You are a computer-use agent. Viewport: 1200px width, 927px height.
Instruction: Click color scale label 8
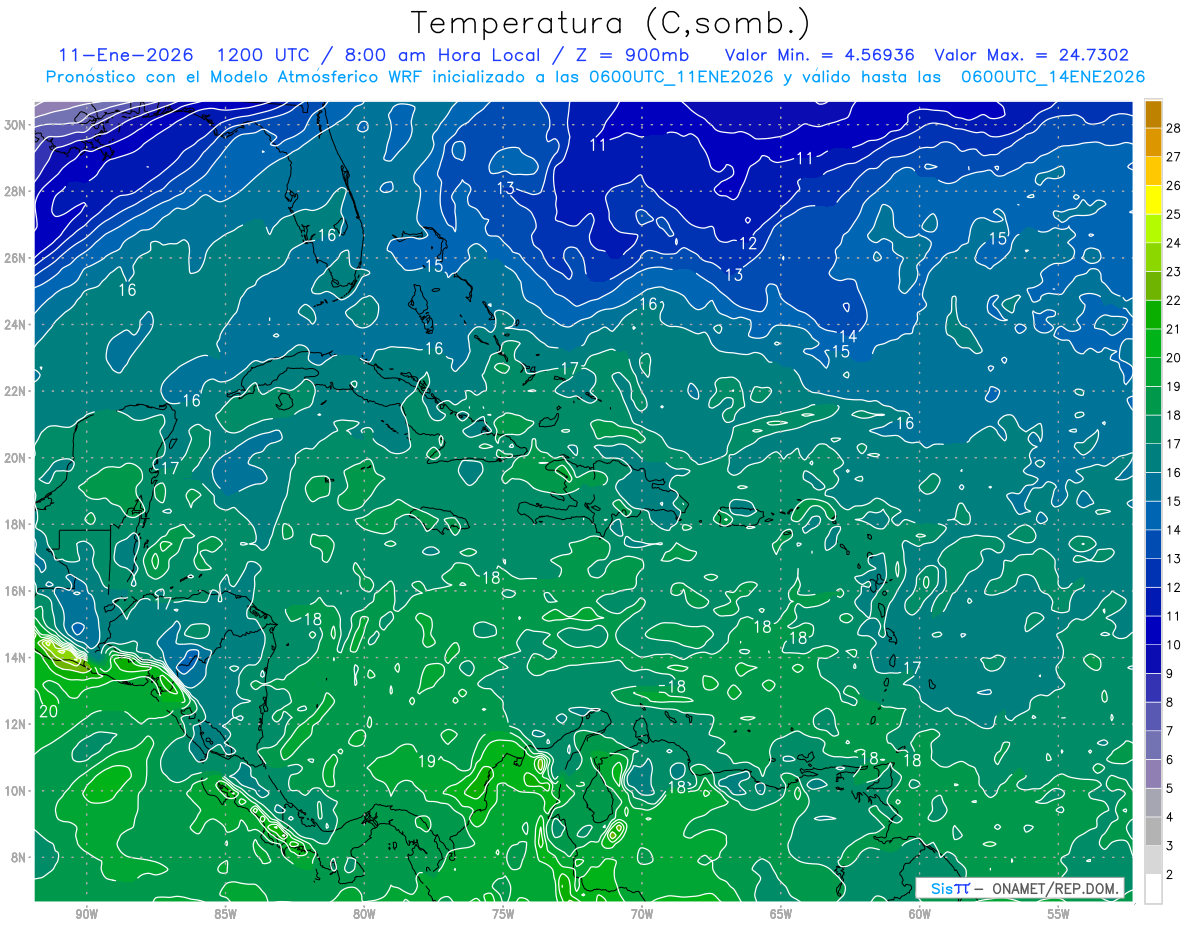[x=1171, y=702]
